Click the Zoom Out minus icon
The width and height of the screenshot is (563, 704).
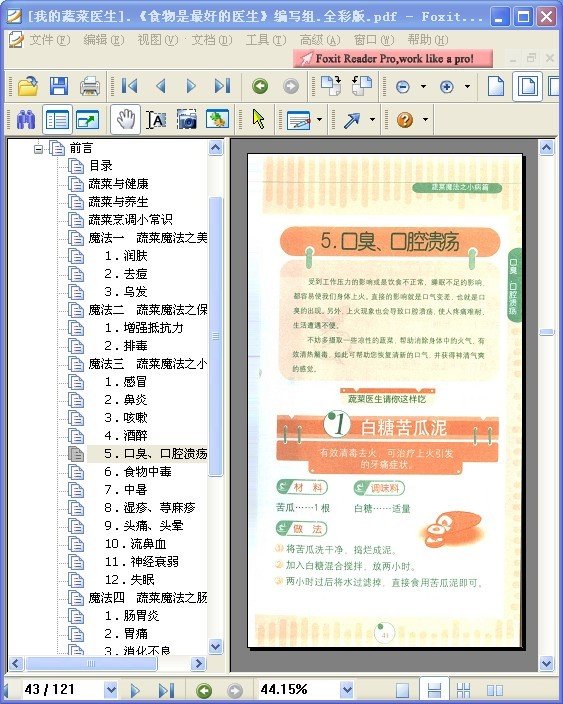(x=403, y=86)
